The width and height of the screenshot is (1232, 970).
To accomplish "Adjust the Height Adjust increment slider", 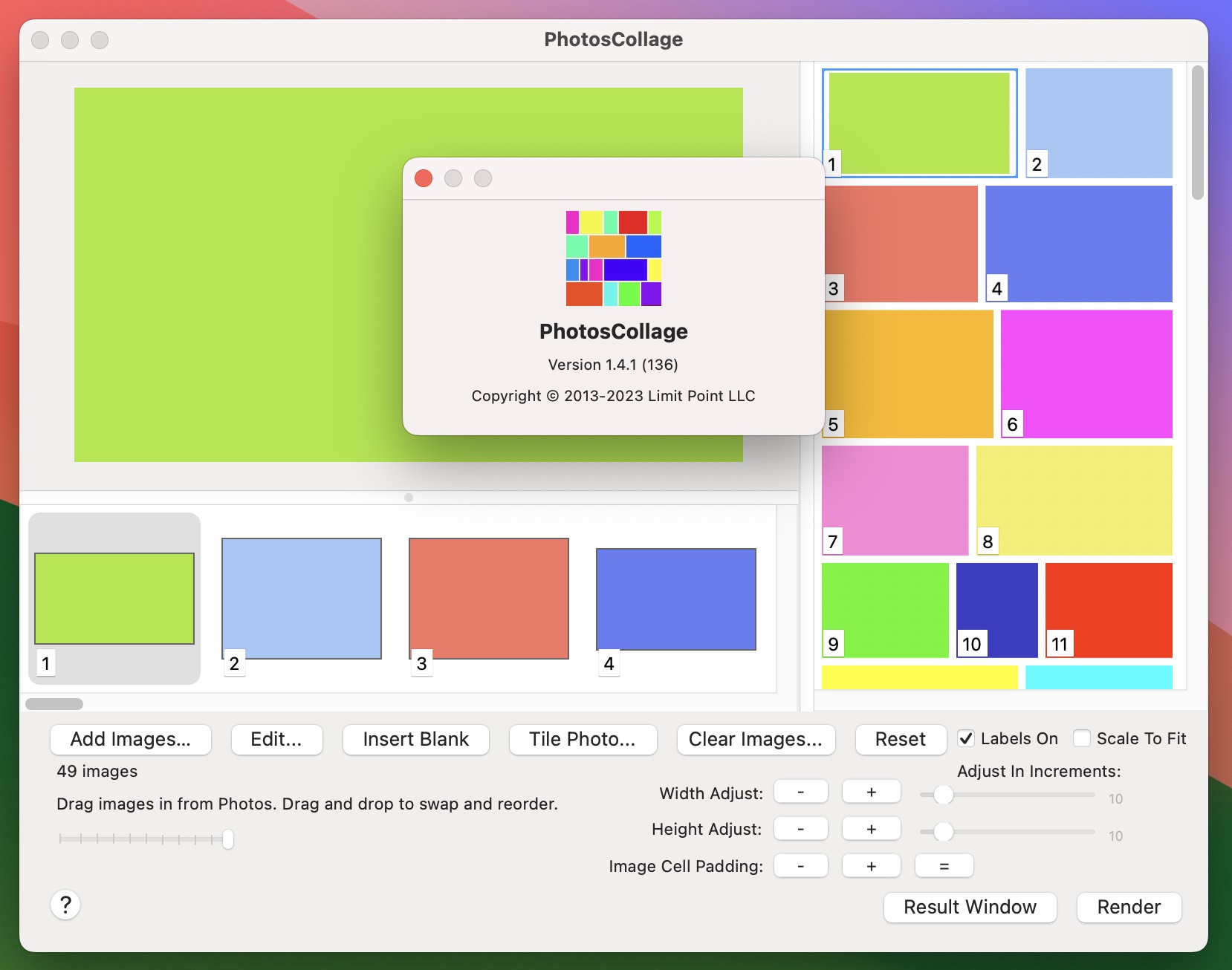I will click(1007, 832).
